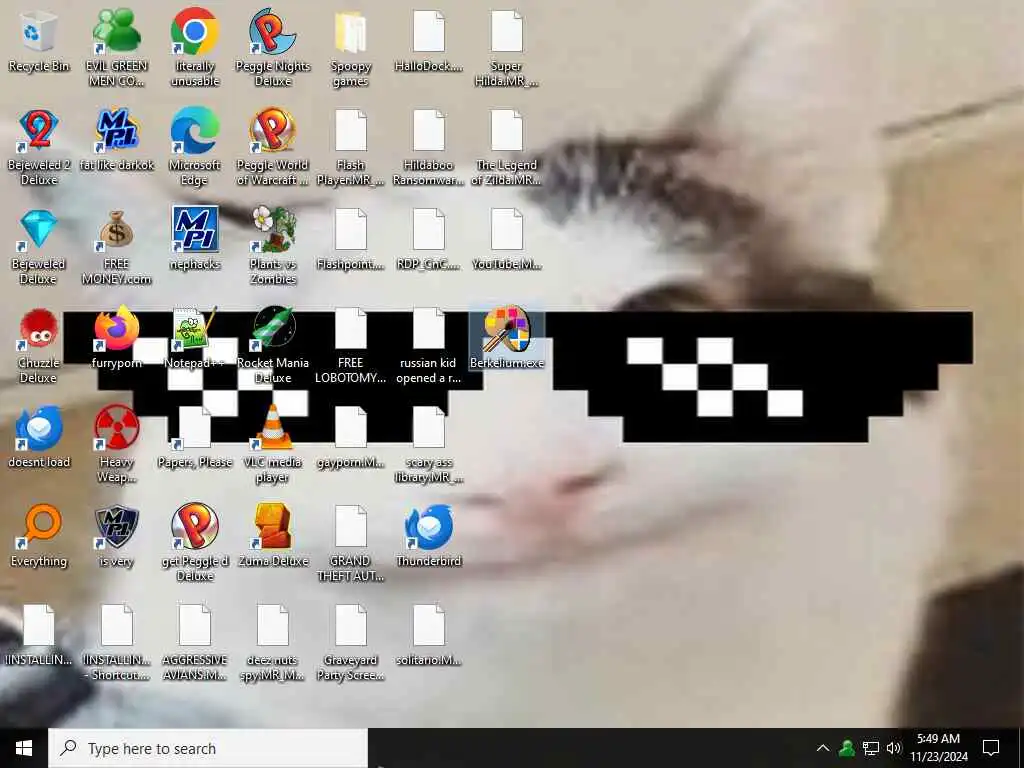Select the !INSTALLIN... file icon
Viewport: 1024px width, 768px height.
39,636
